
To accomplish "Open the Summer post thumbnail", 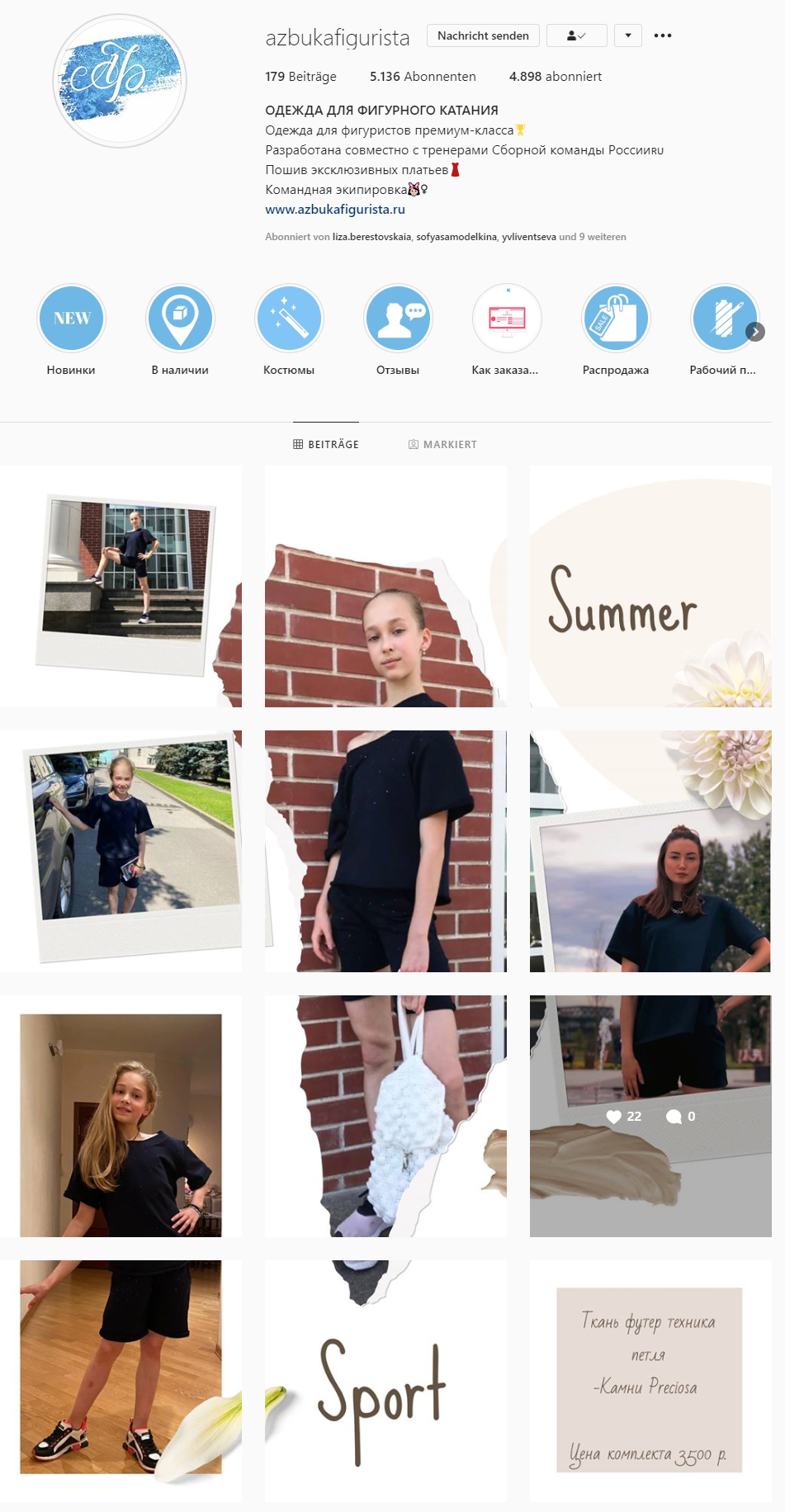I will [650, 586].
